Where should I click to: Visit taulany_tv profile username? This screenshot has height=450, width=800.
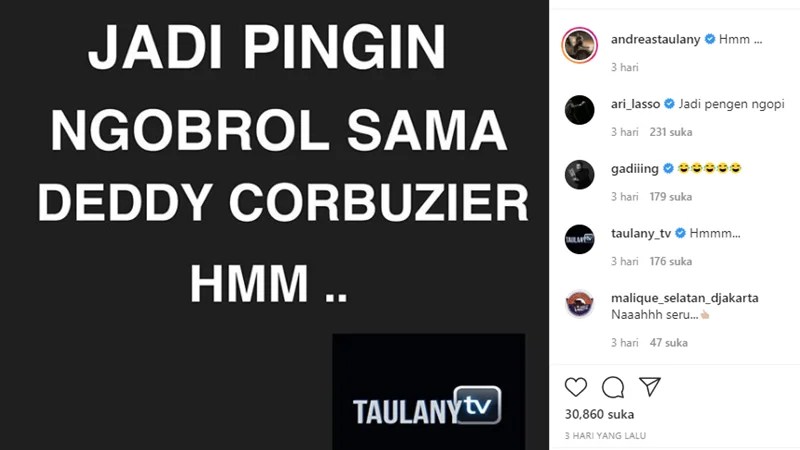point(641,234)
